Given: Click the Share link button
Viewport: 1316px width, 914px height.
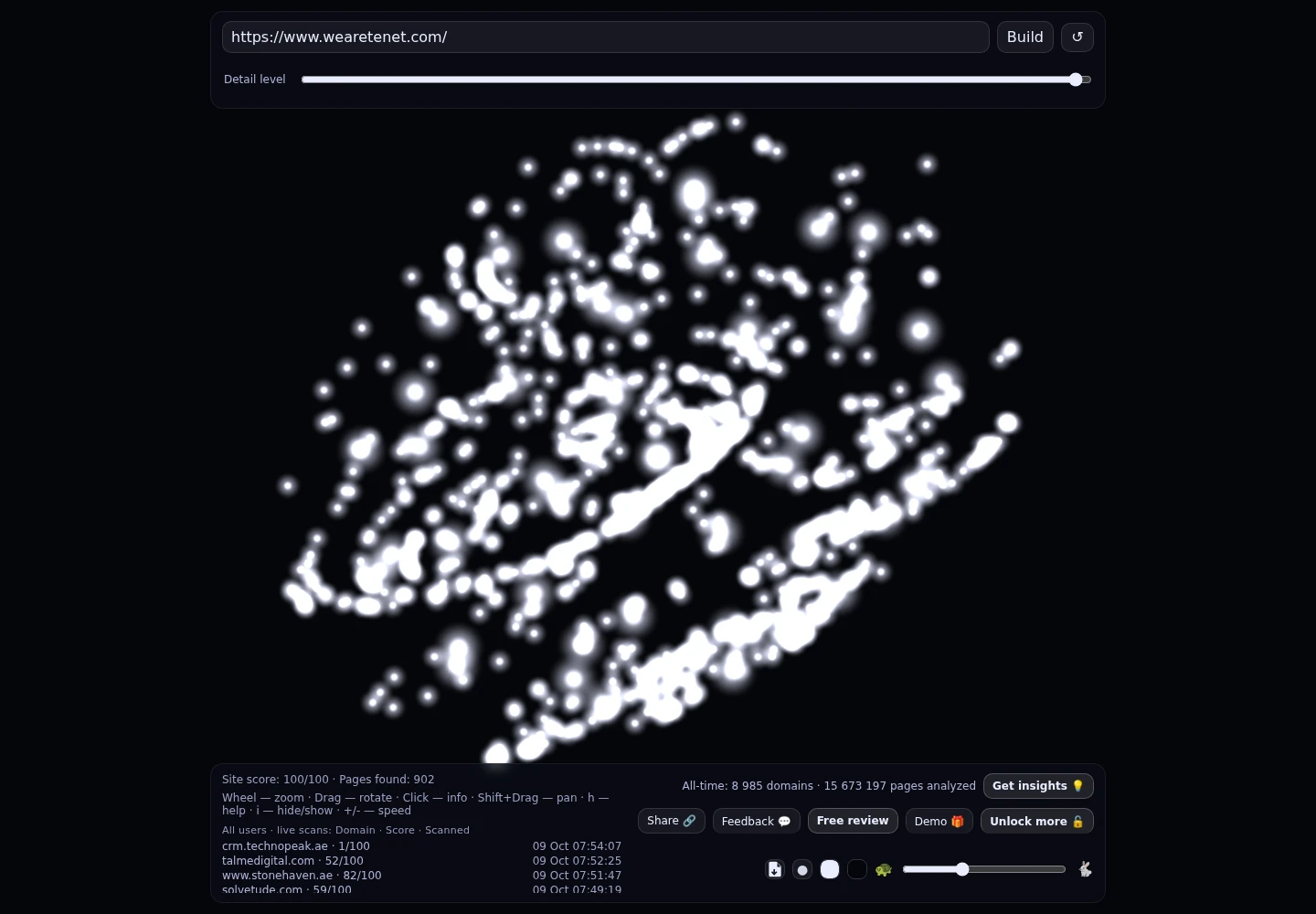Looking at the screenshot, I should 672,821.
